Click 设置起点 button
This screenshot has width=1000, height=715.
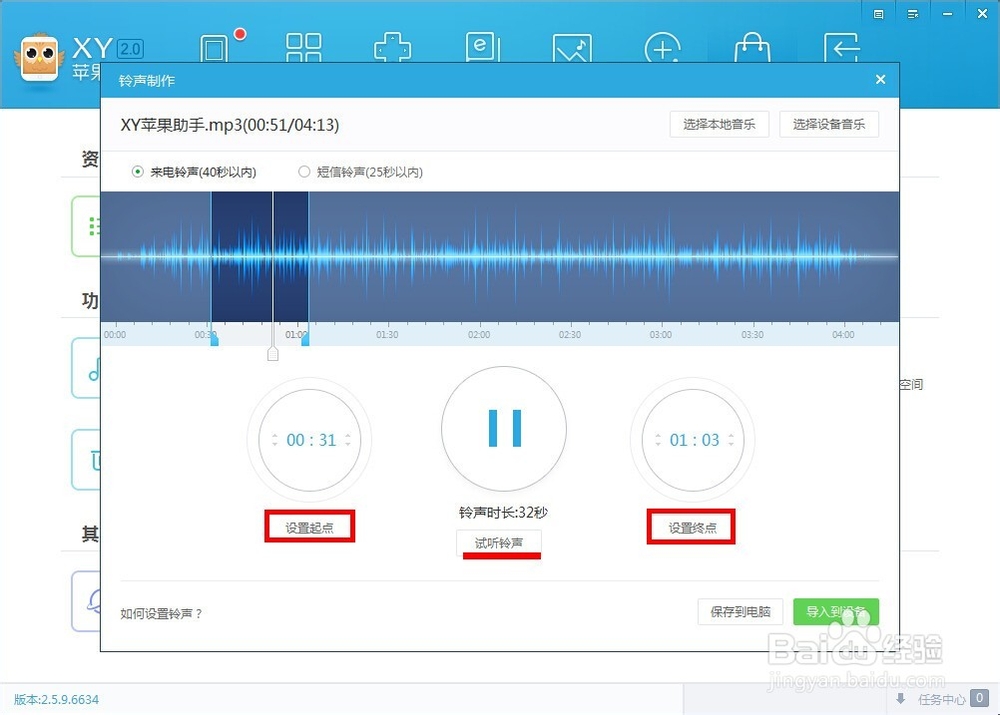[309, 527]
